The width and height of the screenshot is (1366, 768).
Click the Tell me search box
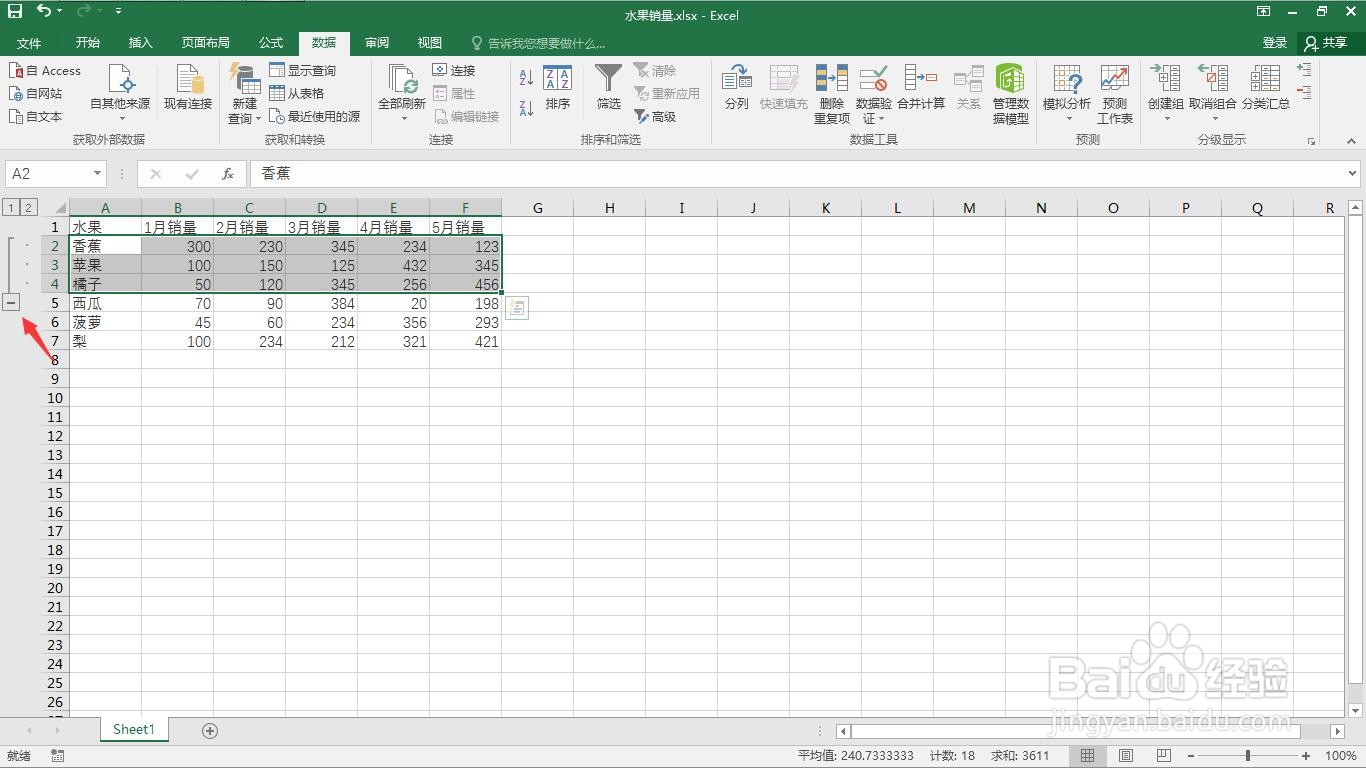point(538,43)
